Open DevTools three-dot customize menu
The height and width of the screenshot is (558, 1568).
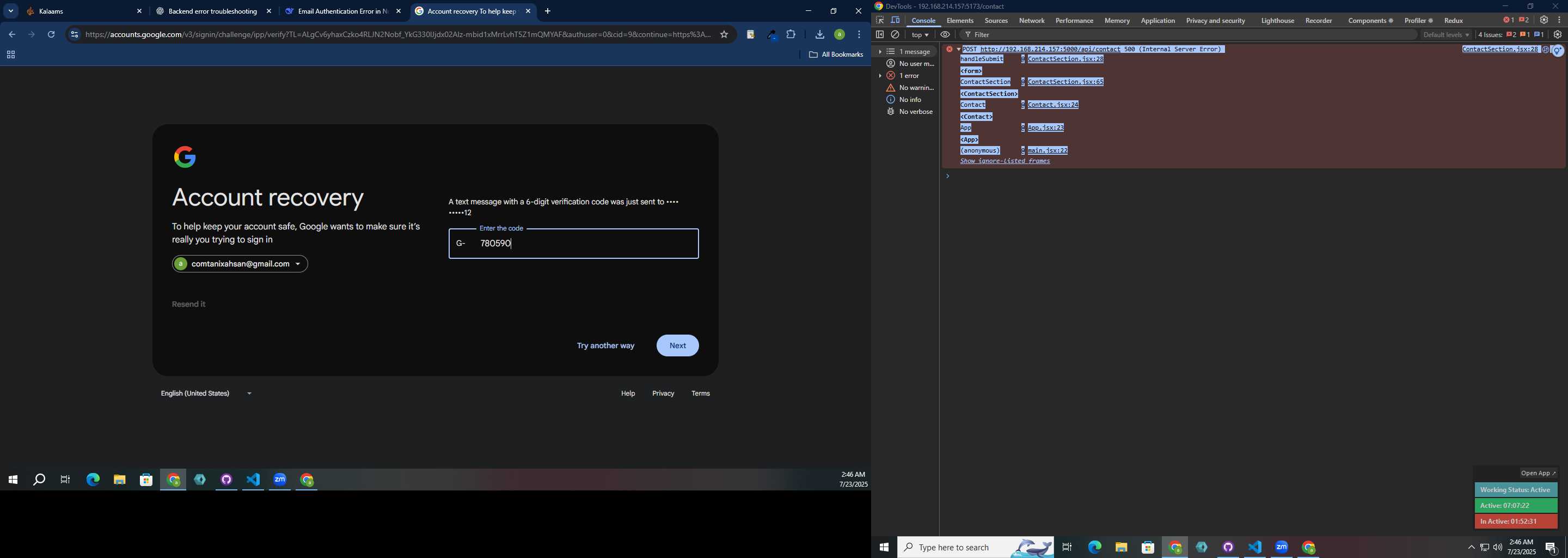pos(1559,20)
